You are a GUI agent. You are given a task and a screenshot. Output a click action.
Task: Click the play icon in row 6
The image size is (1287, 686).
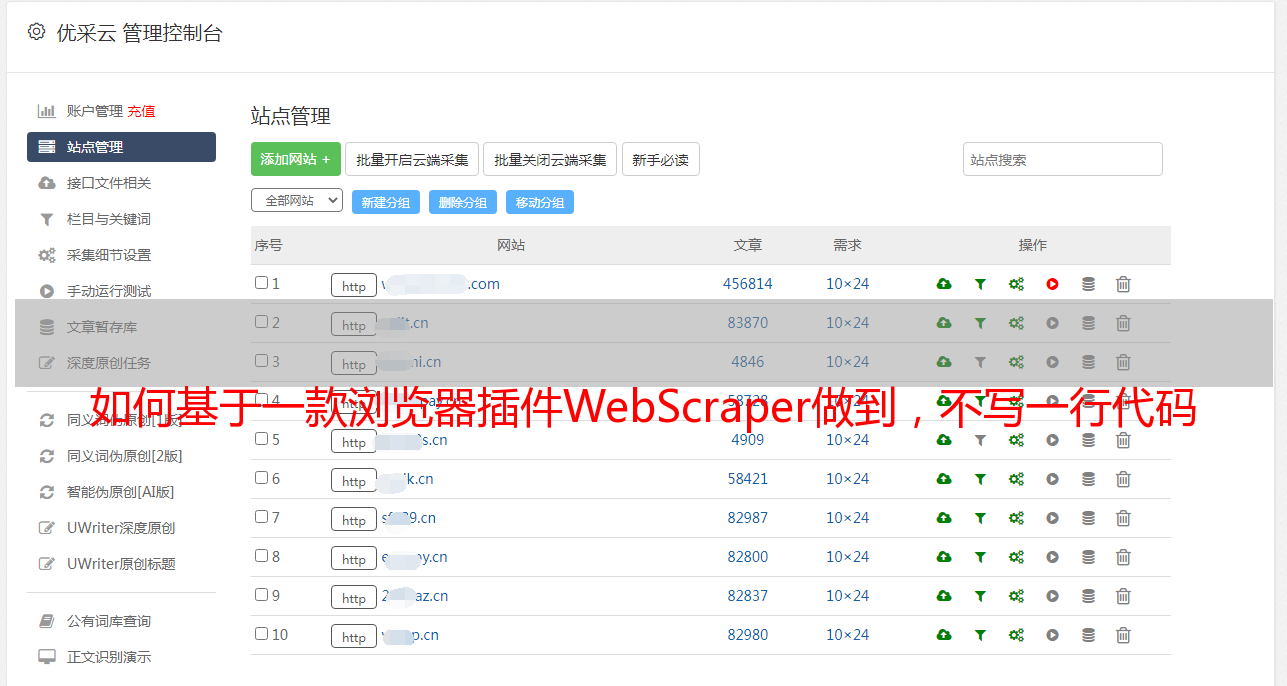(x=1052, y=479)
